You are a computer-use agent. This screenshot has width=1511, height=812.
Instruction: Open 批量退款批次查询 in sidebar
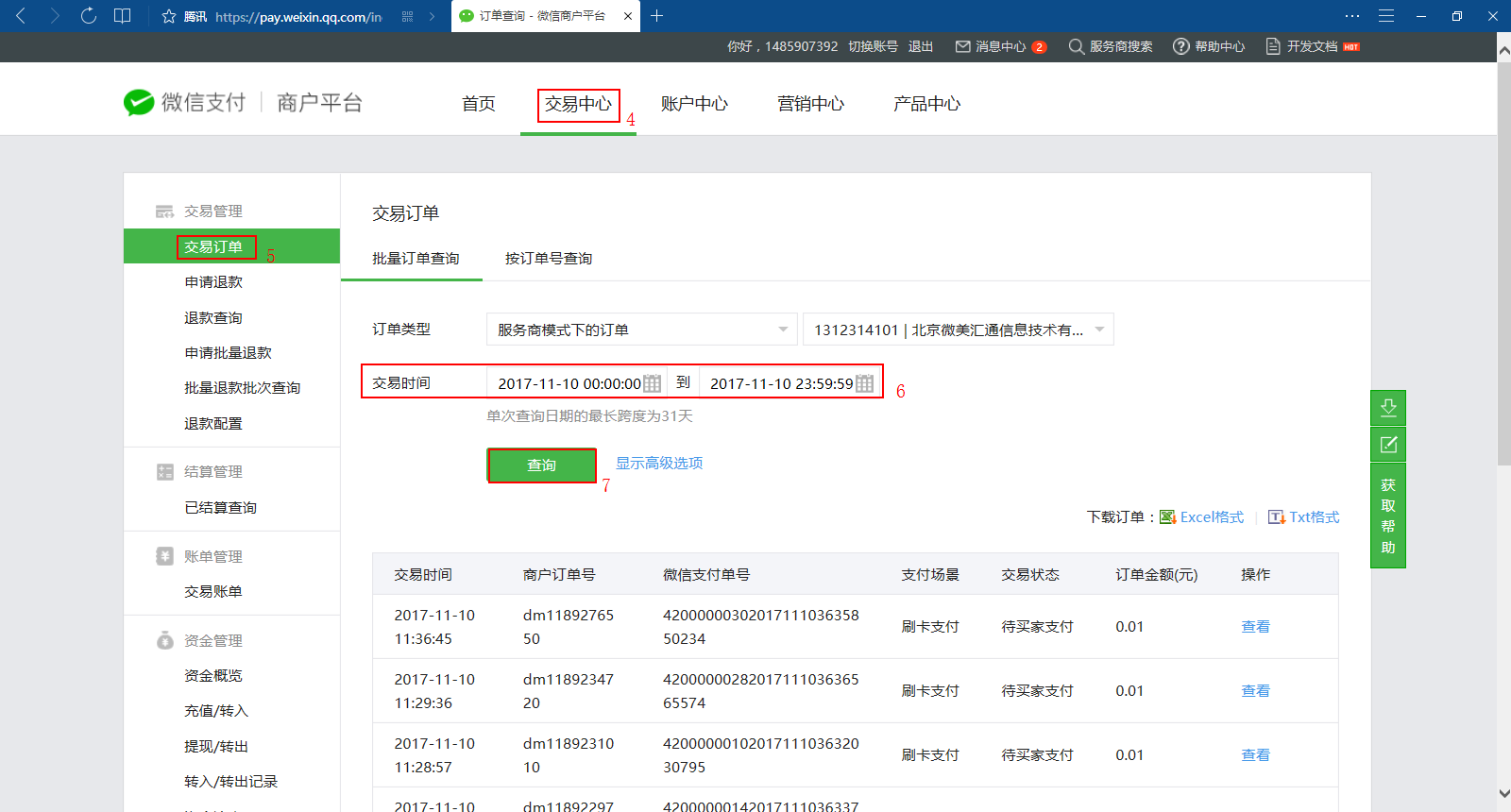tap(243, 388)
